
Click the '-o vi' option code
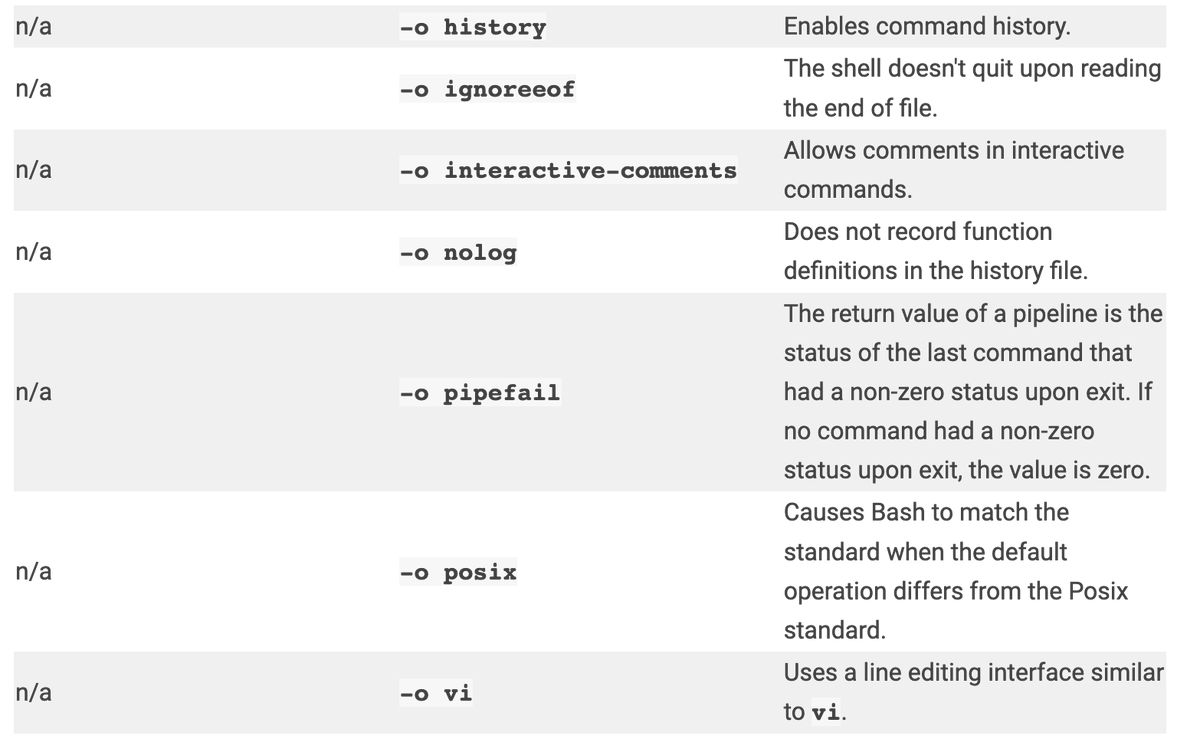click(x=435, y=693)
